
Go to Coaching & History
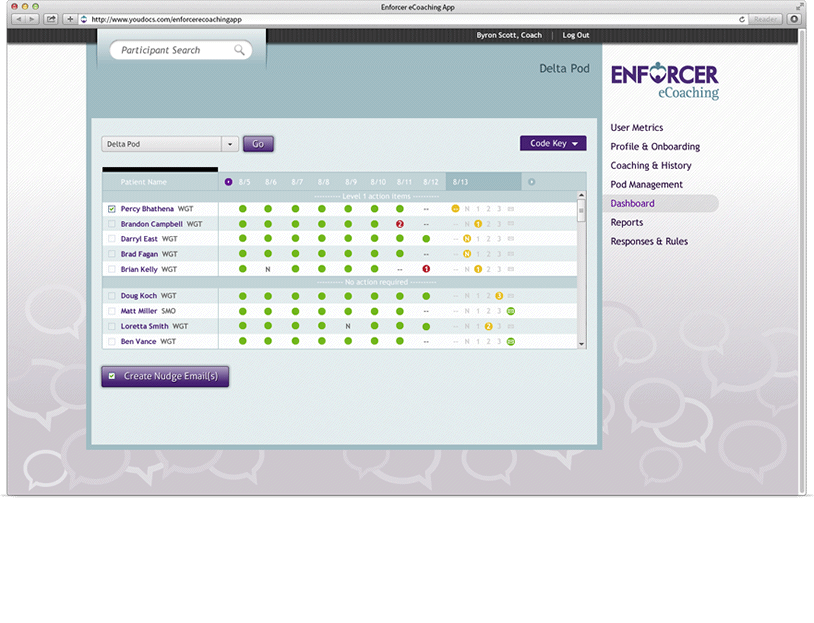651,166
